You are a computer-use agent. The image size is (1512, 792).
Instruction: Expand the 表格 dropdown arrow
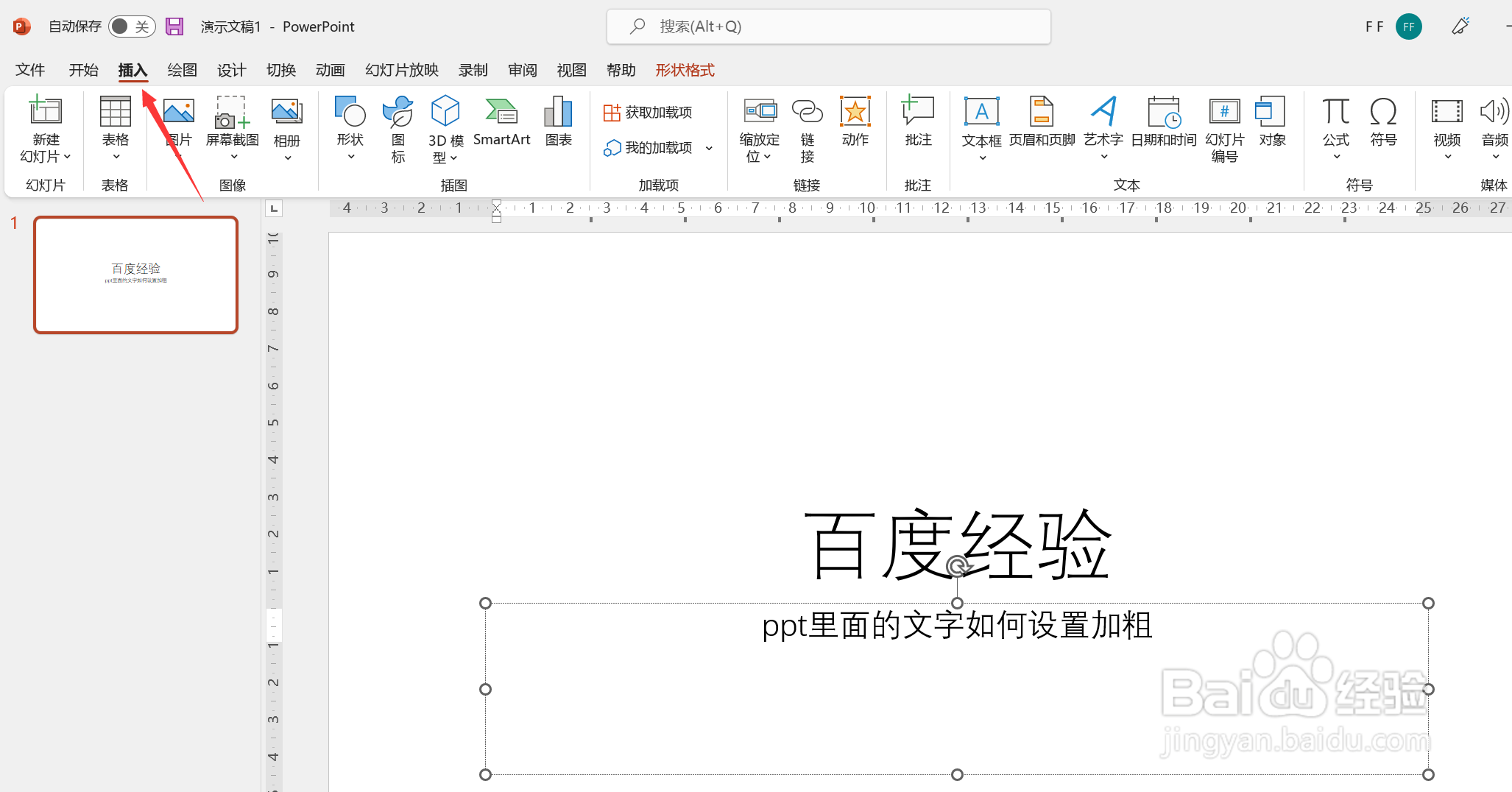click(116, 157)
